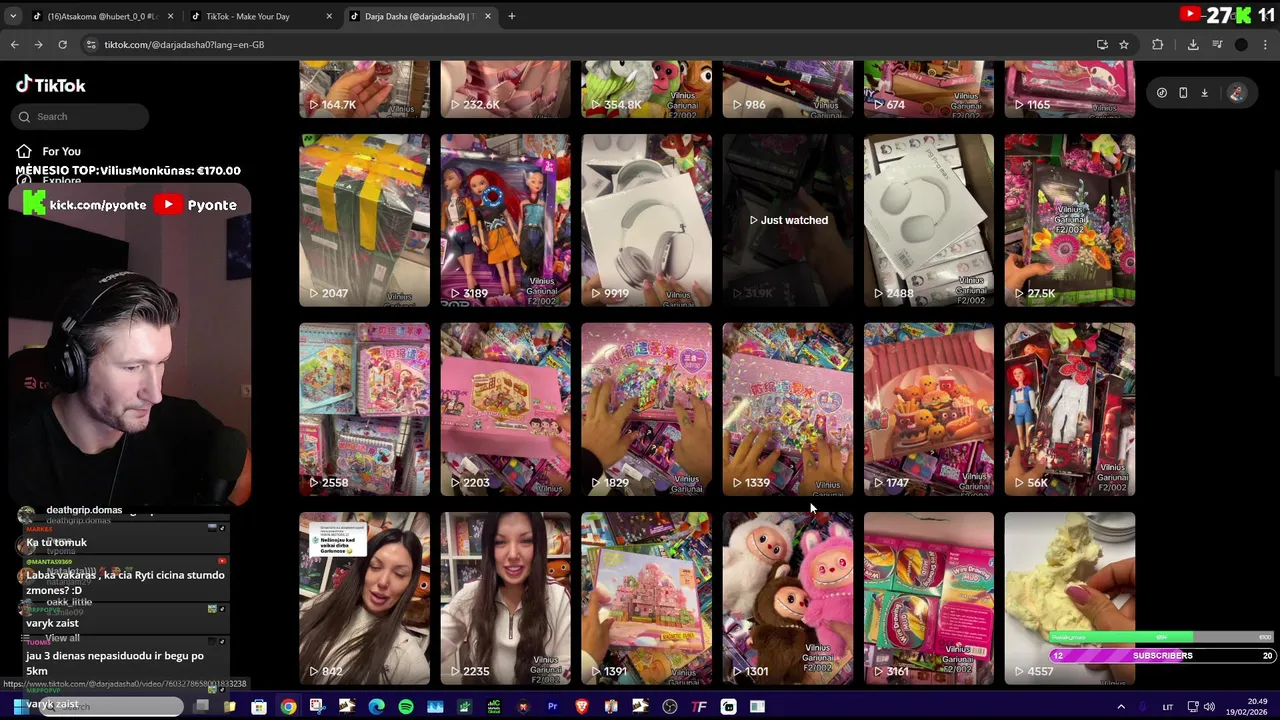1280x720 pixels.
Task: Open the video with 354.8K views
Action: click(646, 89)
